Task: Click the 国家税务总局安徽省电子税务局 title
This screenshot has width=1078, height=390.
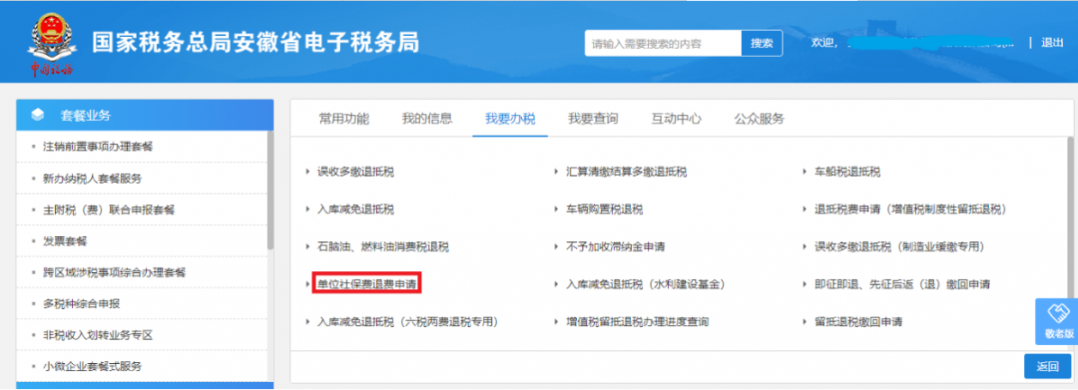Action: pyautogui.click(x=256, y=42)
